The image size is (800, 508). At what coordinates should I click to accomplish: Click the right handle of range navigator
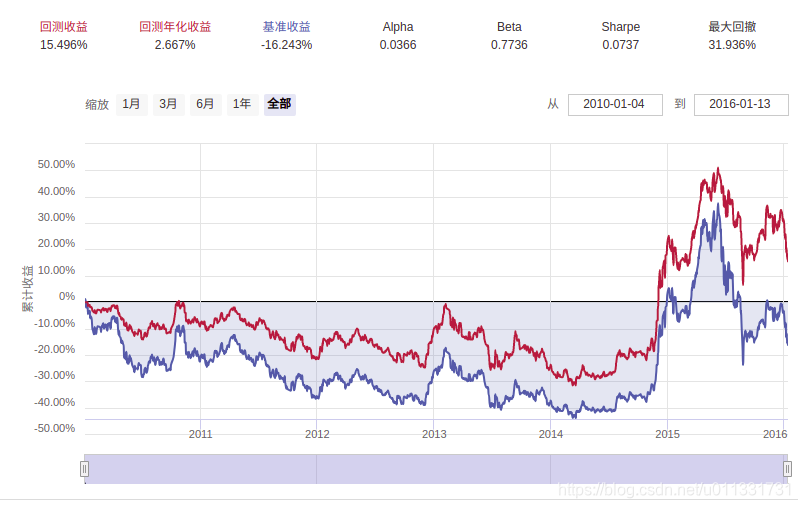pos(787,469)
